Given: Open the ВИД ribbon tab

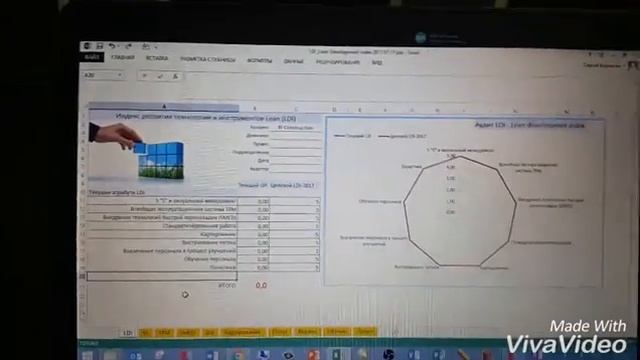Looking at the screenshot, I should [x=377, y=63].
